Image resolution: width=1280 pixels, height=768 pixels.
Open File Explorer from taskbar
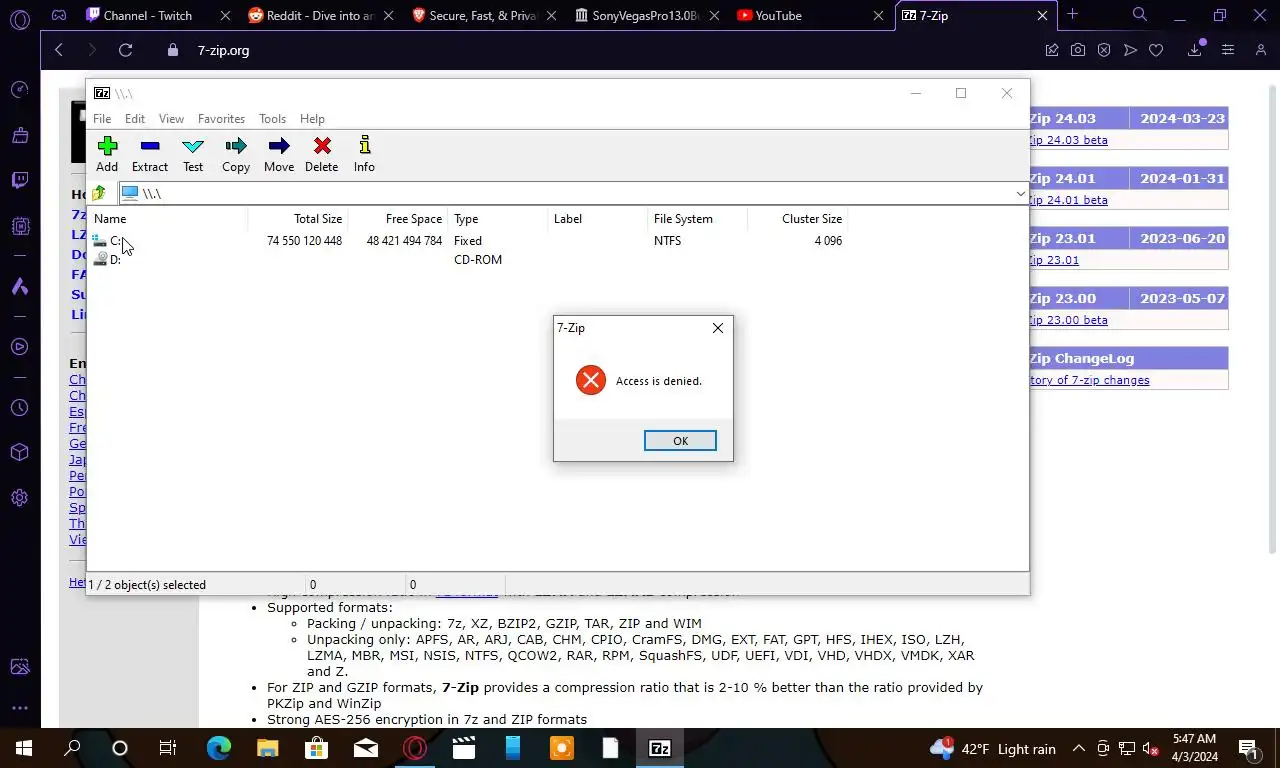(268, 748)
